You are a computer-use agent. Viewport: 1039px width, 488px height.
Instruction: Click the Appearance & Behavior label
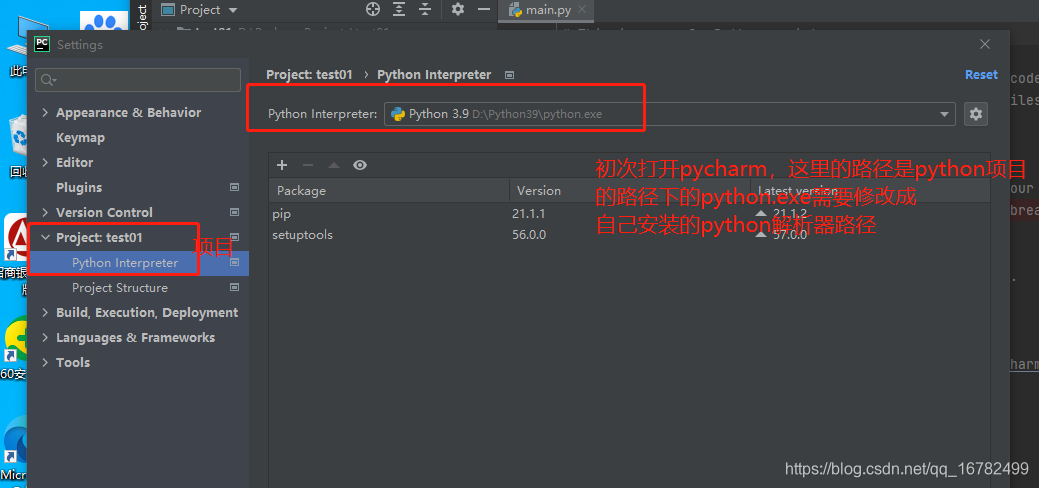tap(129, 113)
